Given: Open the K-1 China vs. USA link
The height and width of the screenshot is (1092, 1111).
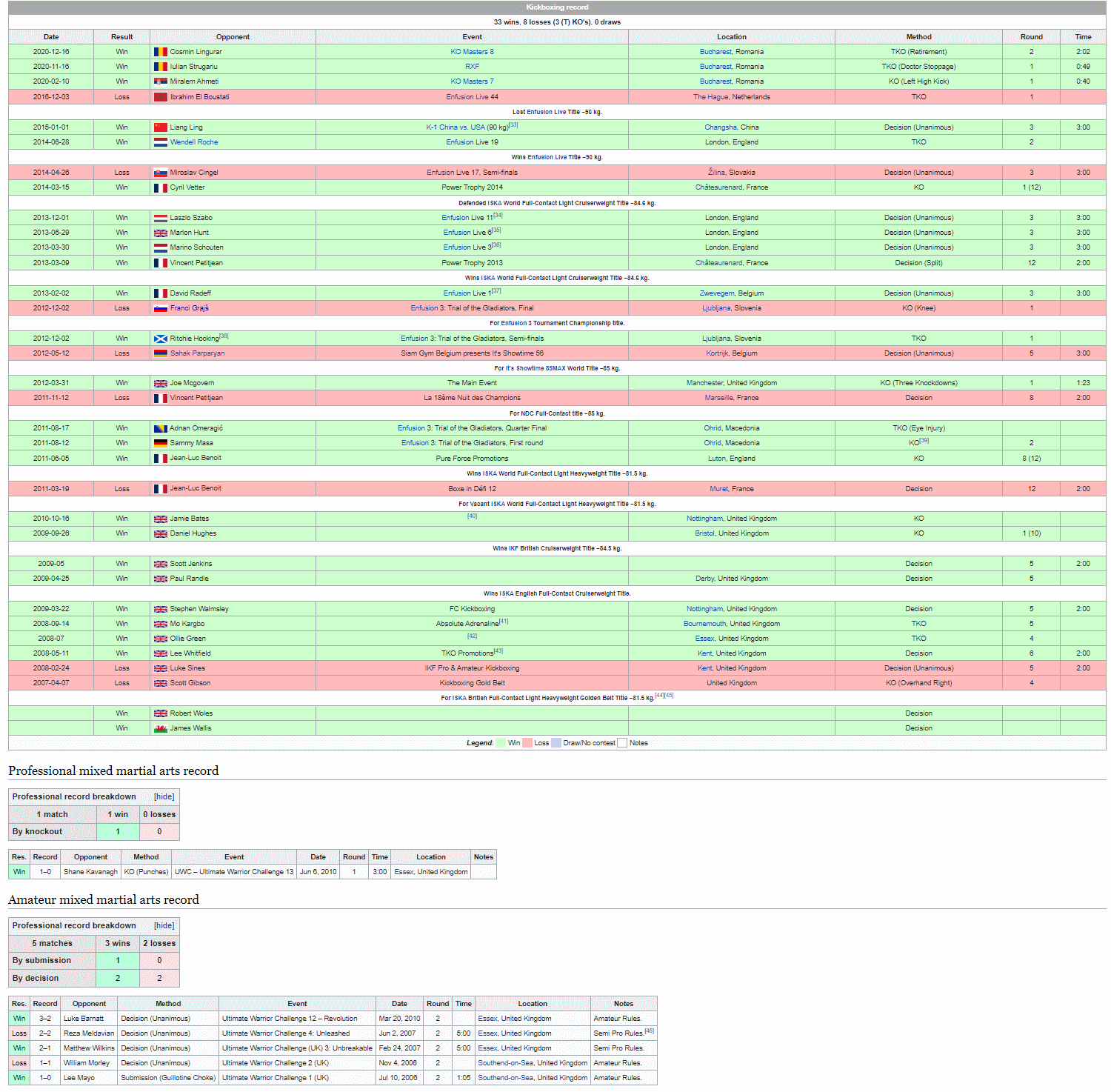Looking at the screenshot, I should [456, 127].
